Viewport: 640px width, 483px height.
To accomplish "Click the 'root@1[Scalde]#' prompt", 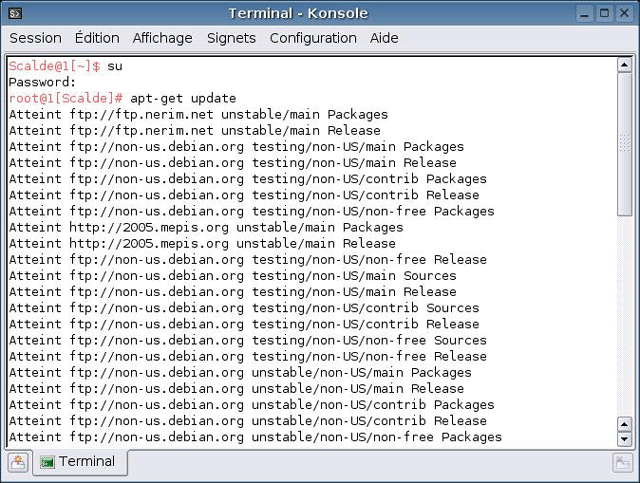I will point(66,98).
